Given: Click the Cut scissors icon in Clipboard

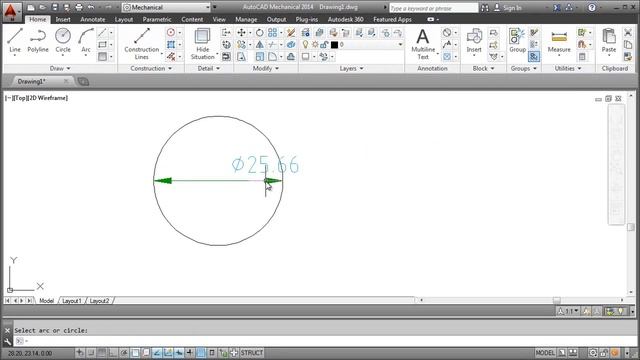Looking at the screenshot, I should tap(628, 32).
